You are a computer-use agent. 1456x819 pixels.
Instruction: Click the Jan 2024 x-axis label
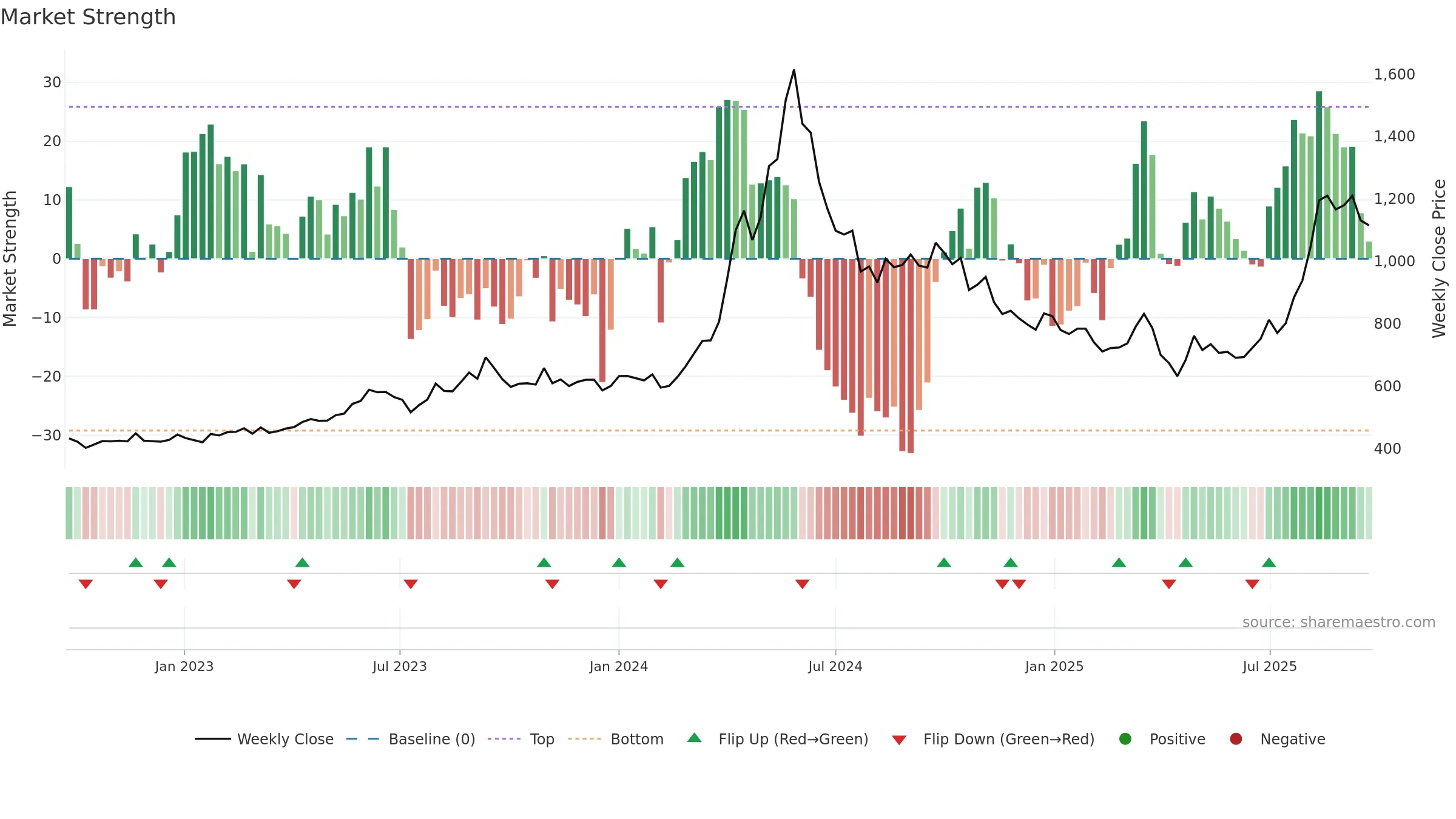(x=619, y=666)
